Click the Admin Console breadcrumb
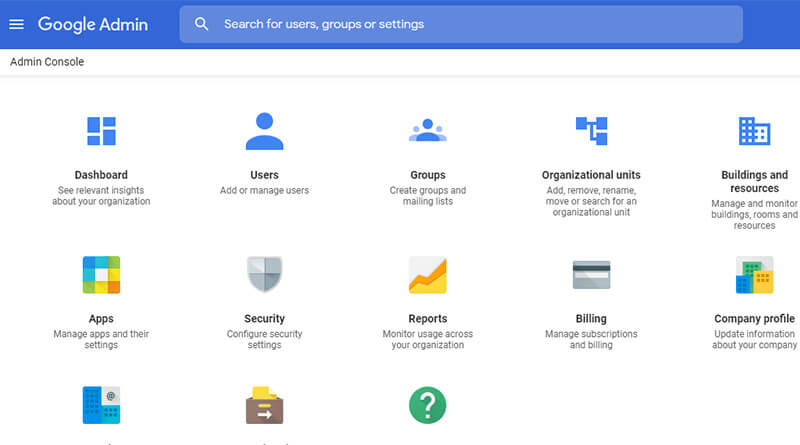The image size is (800, 445). 47,62
